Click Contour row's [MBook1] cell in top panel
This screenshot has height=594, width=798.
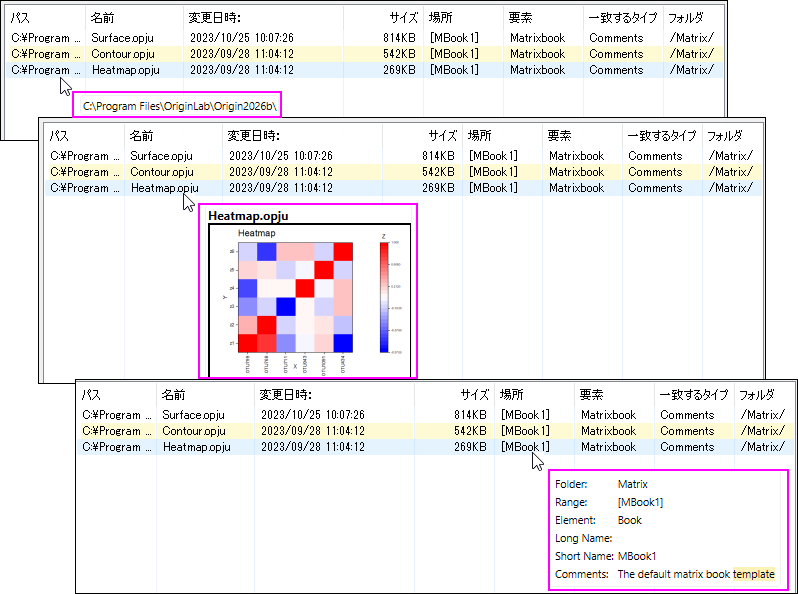coord(454,54)
